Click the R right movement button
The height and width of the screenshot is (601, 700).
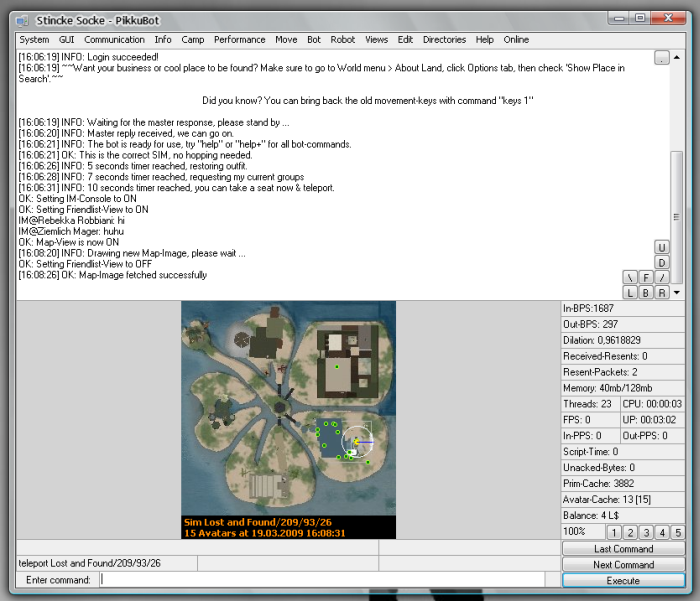662,293
